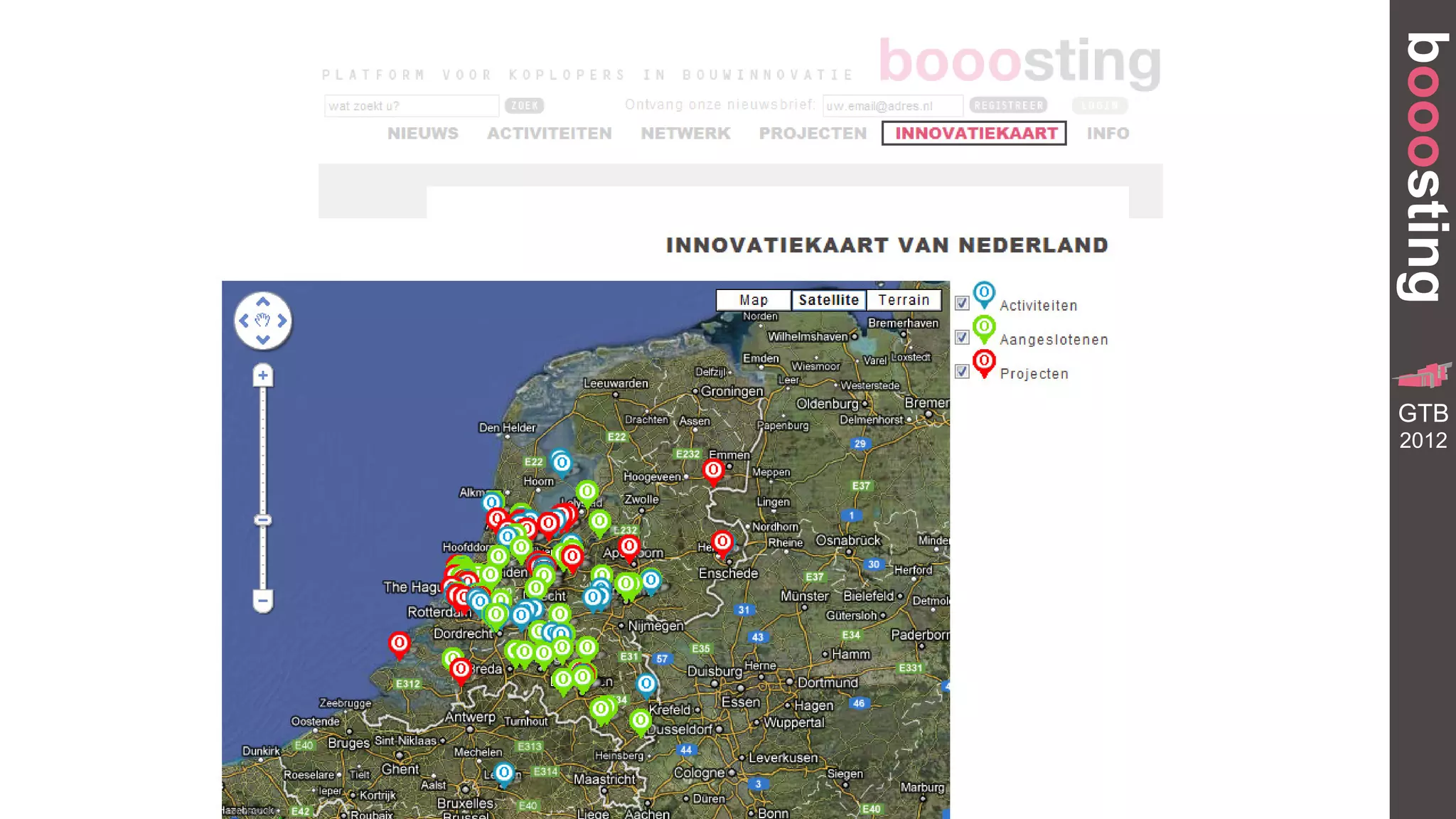Click the Projecten red legend pin
This screenshot has width=1456, height=819.
tap(984, 363)
